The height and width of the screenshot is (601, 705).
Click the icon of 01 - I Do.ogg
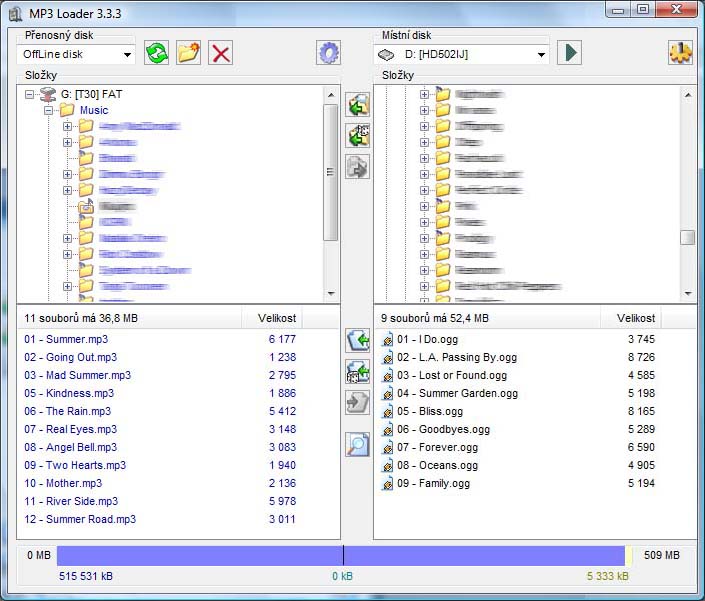[x=387, y=339]
